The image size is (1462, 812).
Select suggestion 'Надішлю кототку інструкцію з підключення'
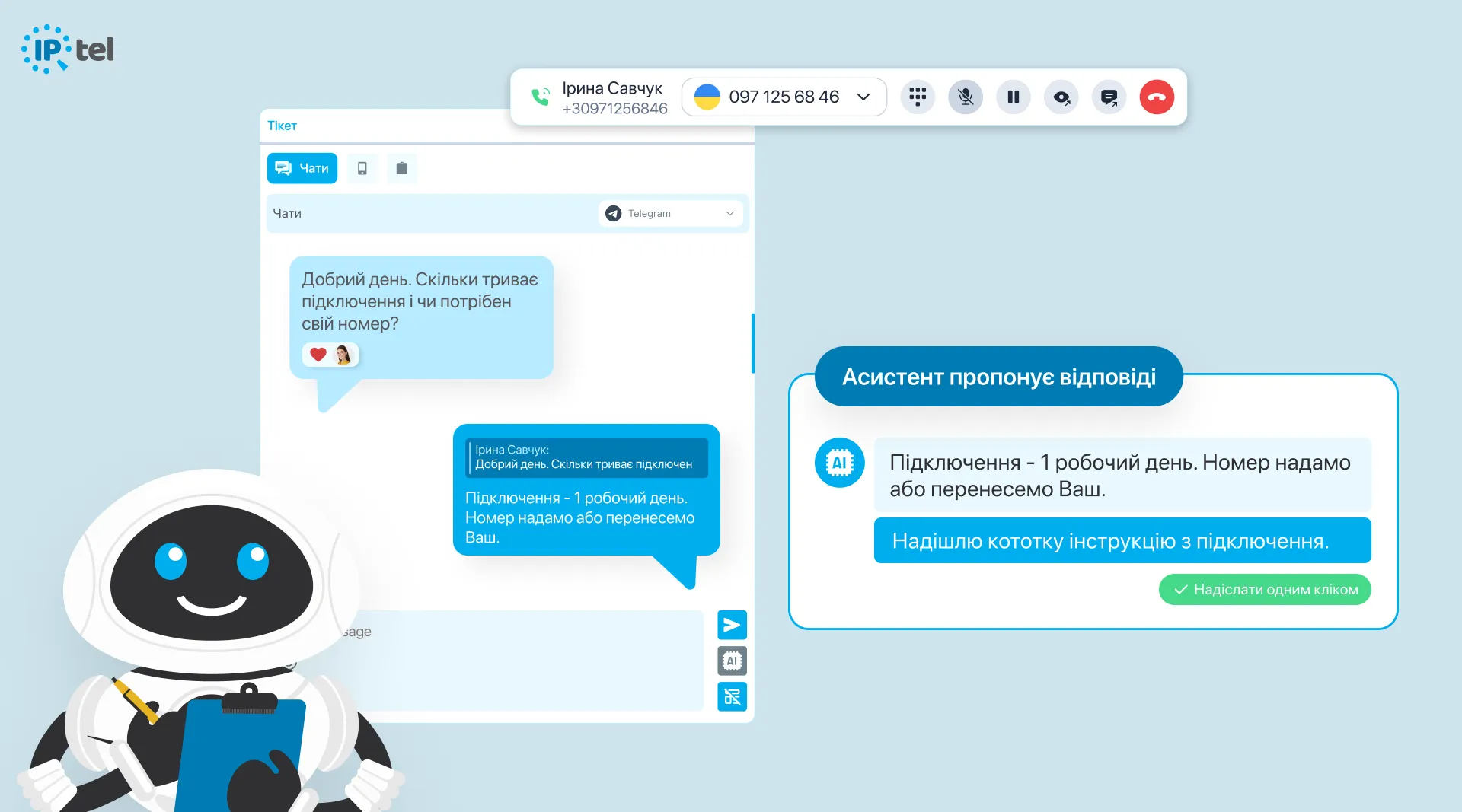coord(1122,540)
